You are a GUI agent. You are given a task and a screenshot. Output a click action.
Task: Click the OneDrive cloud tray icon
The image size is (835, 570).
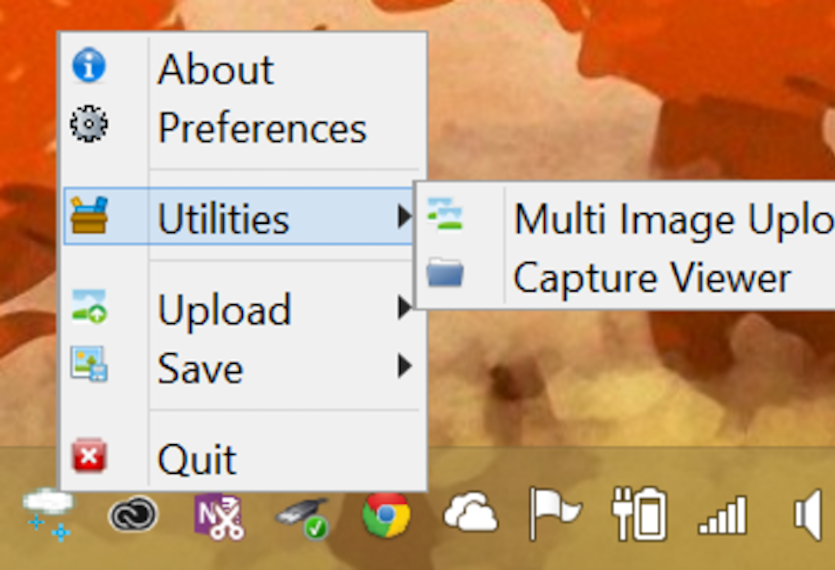point(471,512)
